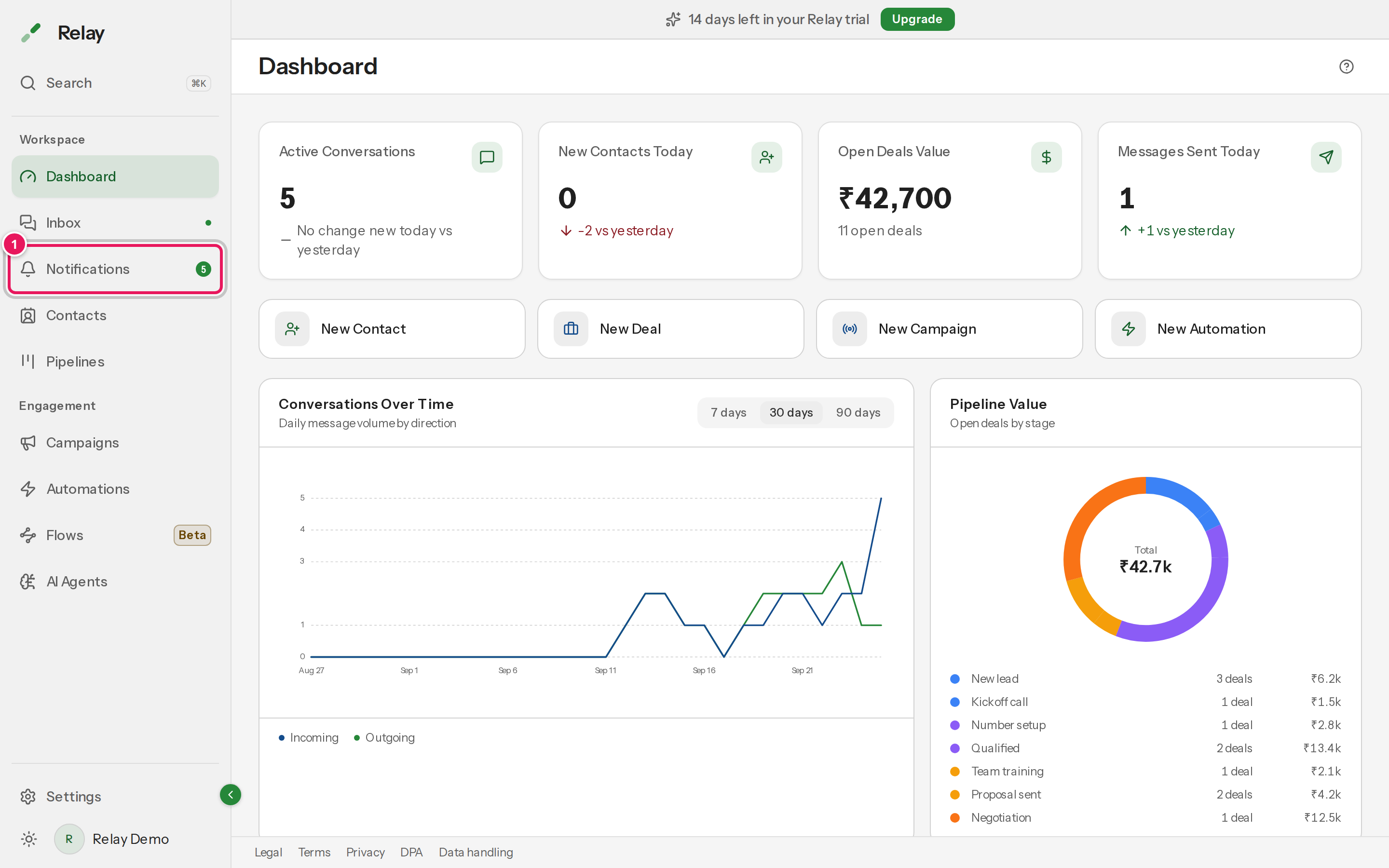The height and width of the screenshot is (868, 1389).
Task: Click the New Campaign broadcast icon
Action: (849, 329)
